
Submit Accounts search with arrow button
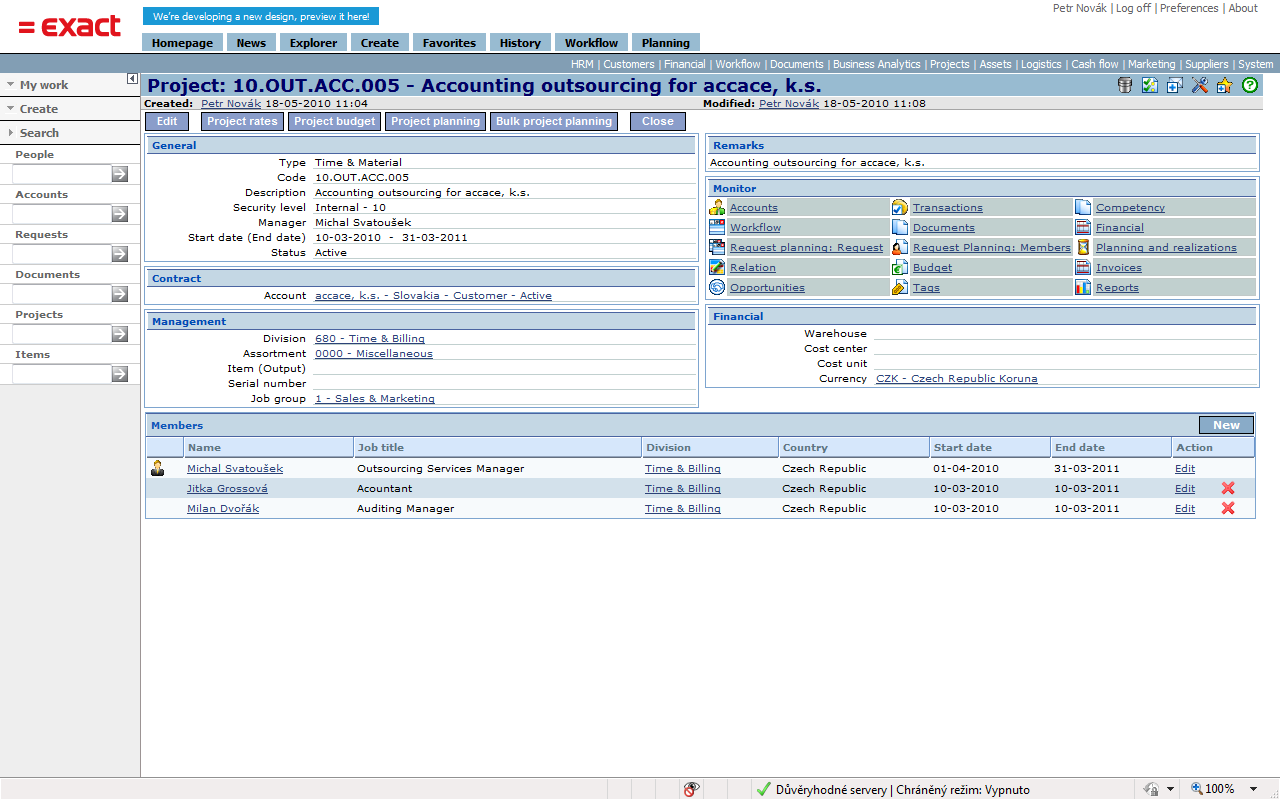pyautogui.click(x=119, y=214)
